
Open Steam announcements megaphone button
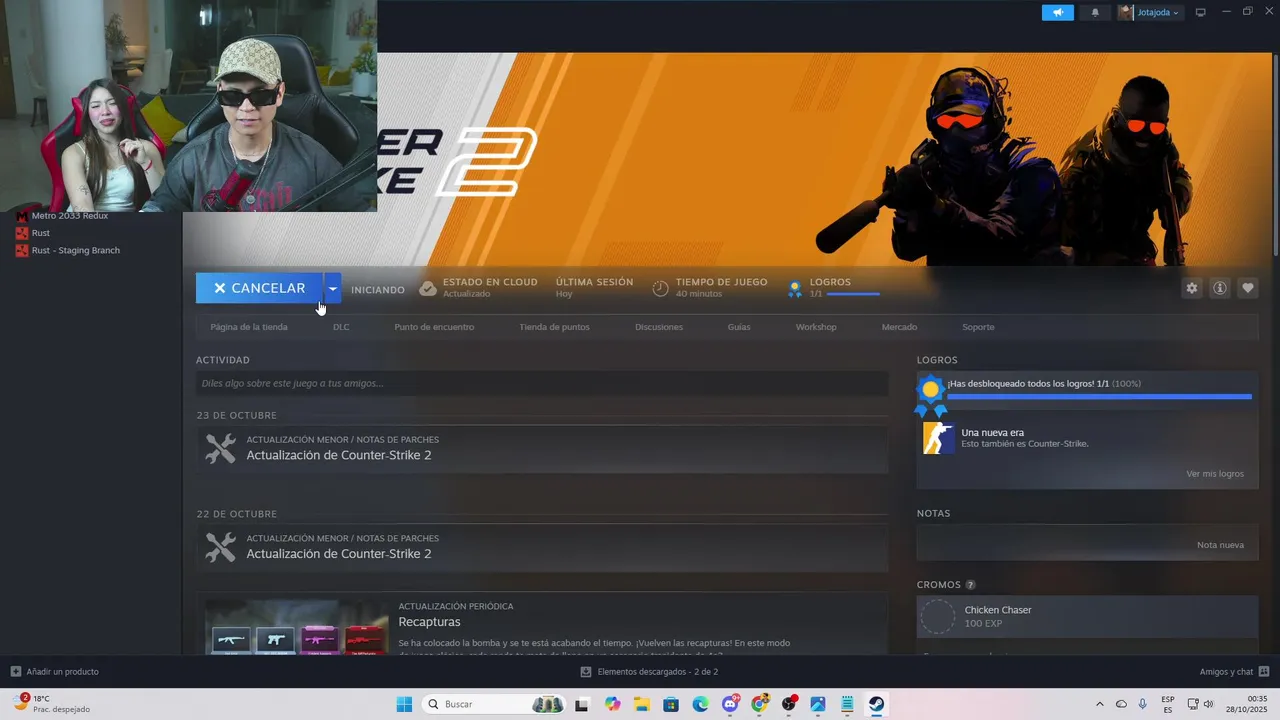(1057, 12)
